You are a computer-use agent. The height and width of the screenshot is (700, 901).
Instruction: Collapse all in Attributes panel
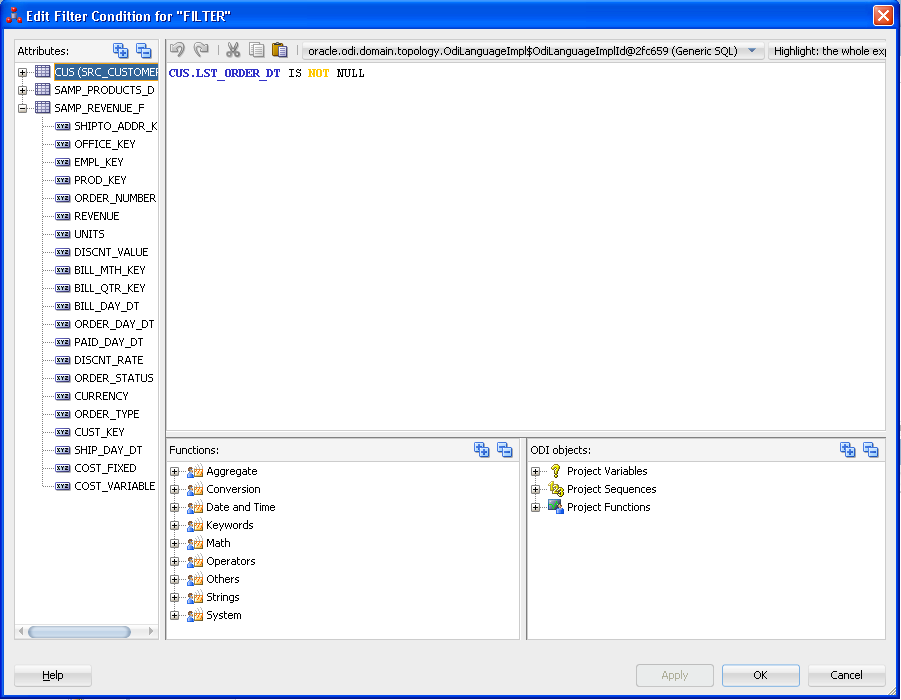pos(144,51)
